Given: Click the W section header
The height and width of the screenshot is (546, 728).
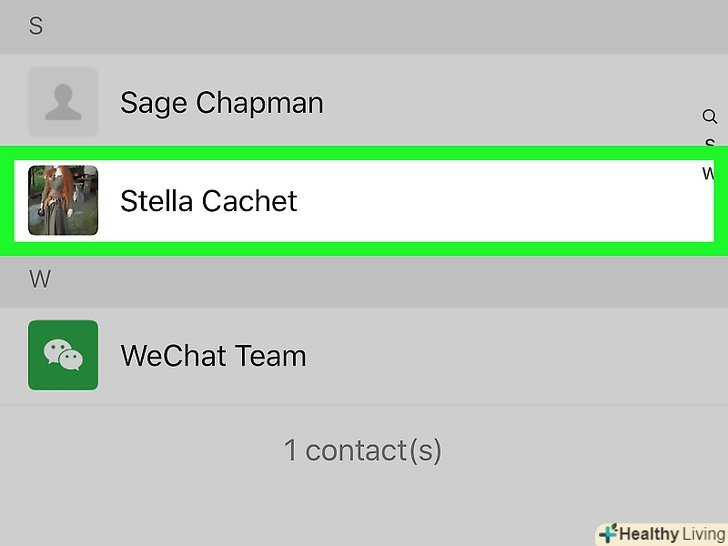Looking at the screenshot, I should [39, 279].
